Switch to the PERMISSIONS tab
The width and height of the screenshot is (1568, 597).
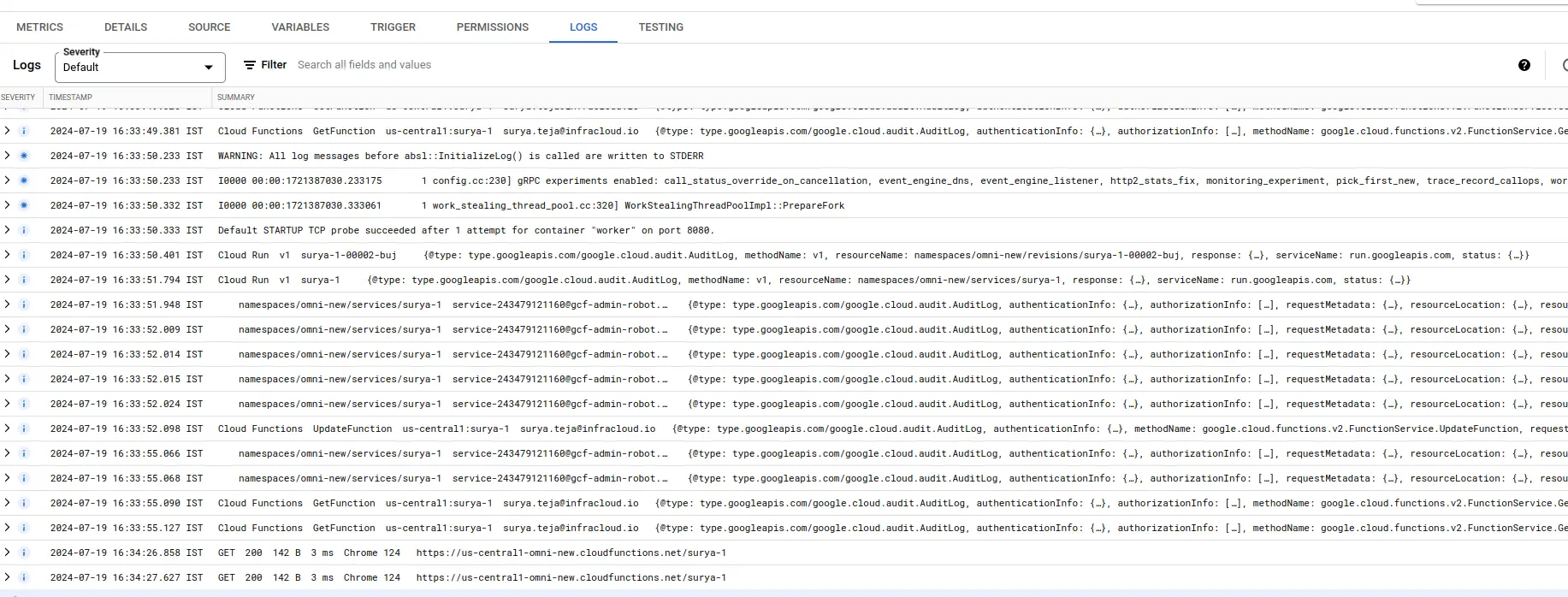(493, 27)
